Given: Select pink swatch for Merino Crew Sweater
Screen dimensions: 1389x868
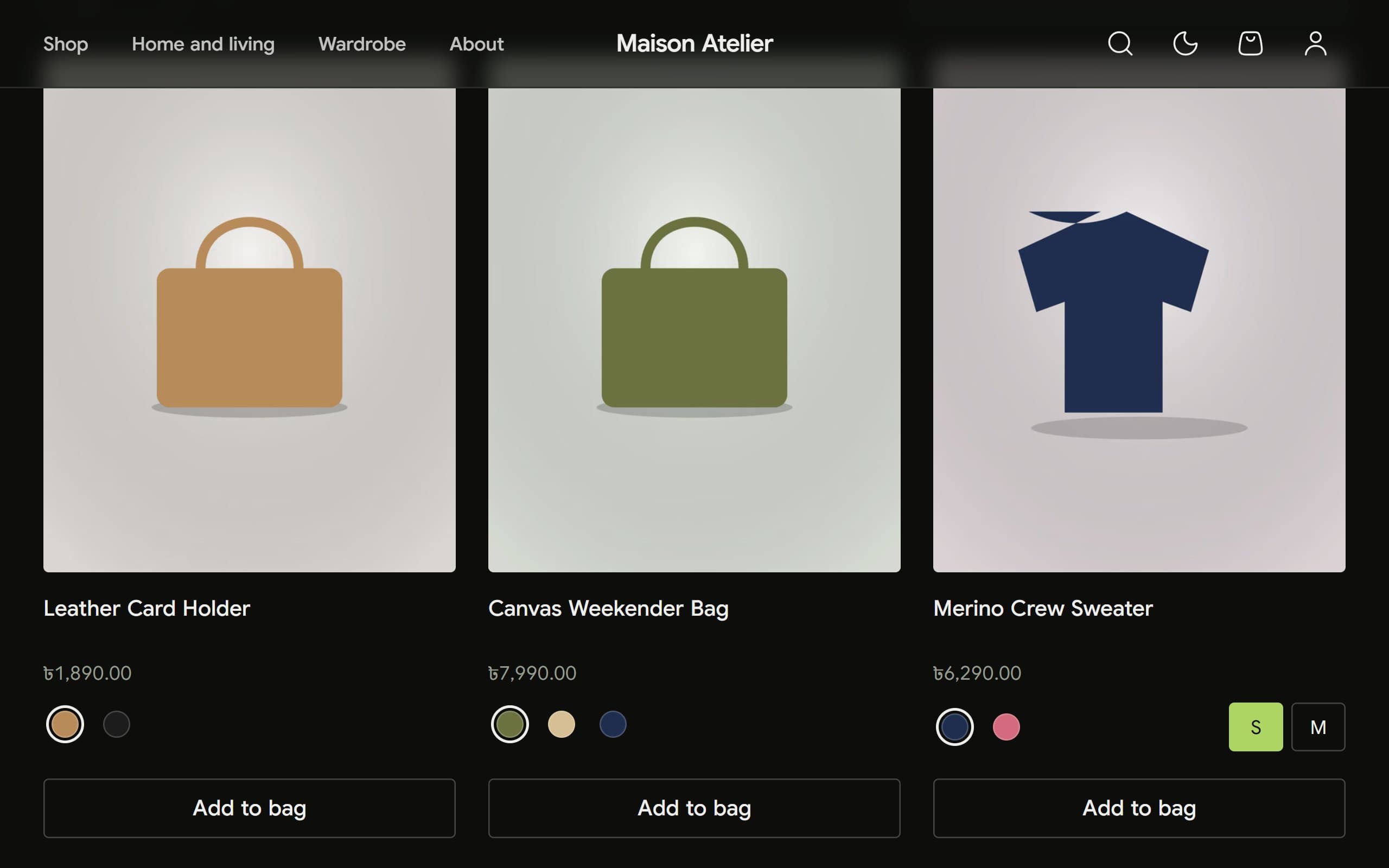Looking at the screenshot, I should coord(1006,727).
